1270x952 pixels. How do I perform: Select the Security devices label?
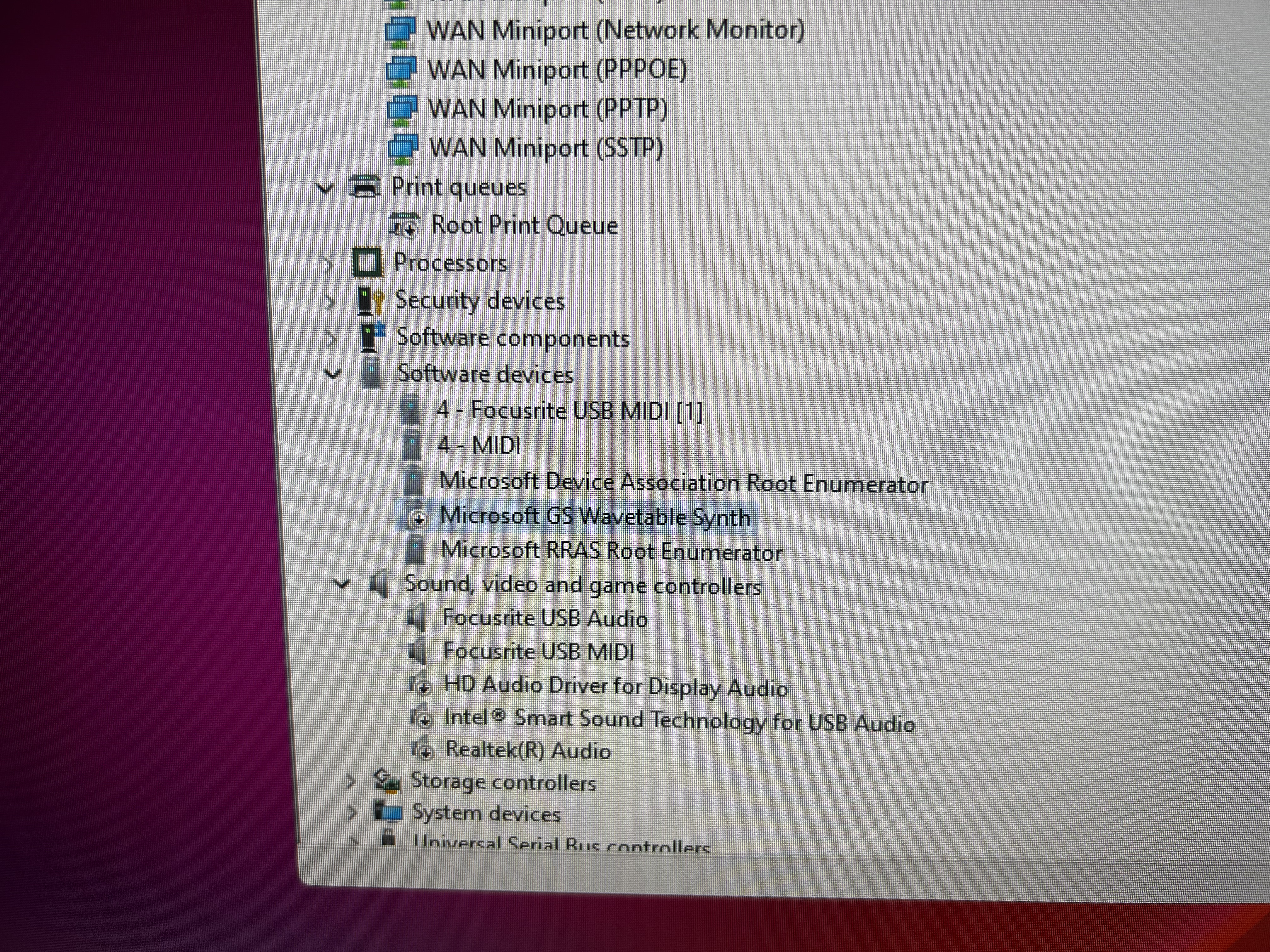(x=480, y=301)
